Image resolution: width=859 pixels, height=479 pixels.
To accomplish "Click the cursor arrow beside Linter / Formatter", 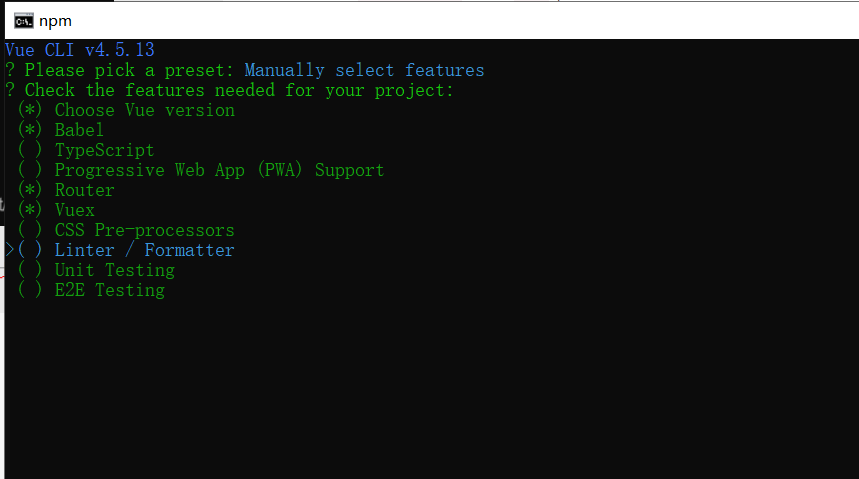I will [x=10, y=250].
